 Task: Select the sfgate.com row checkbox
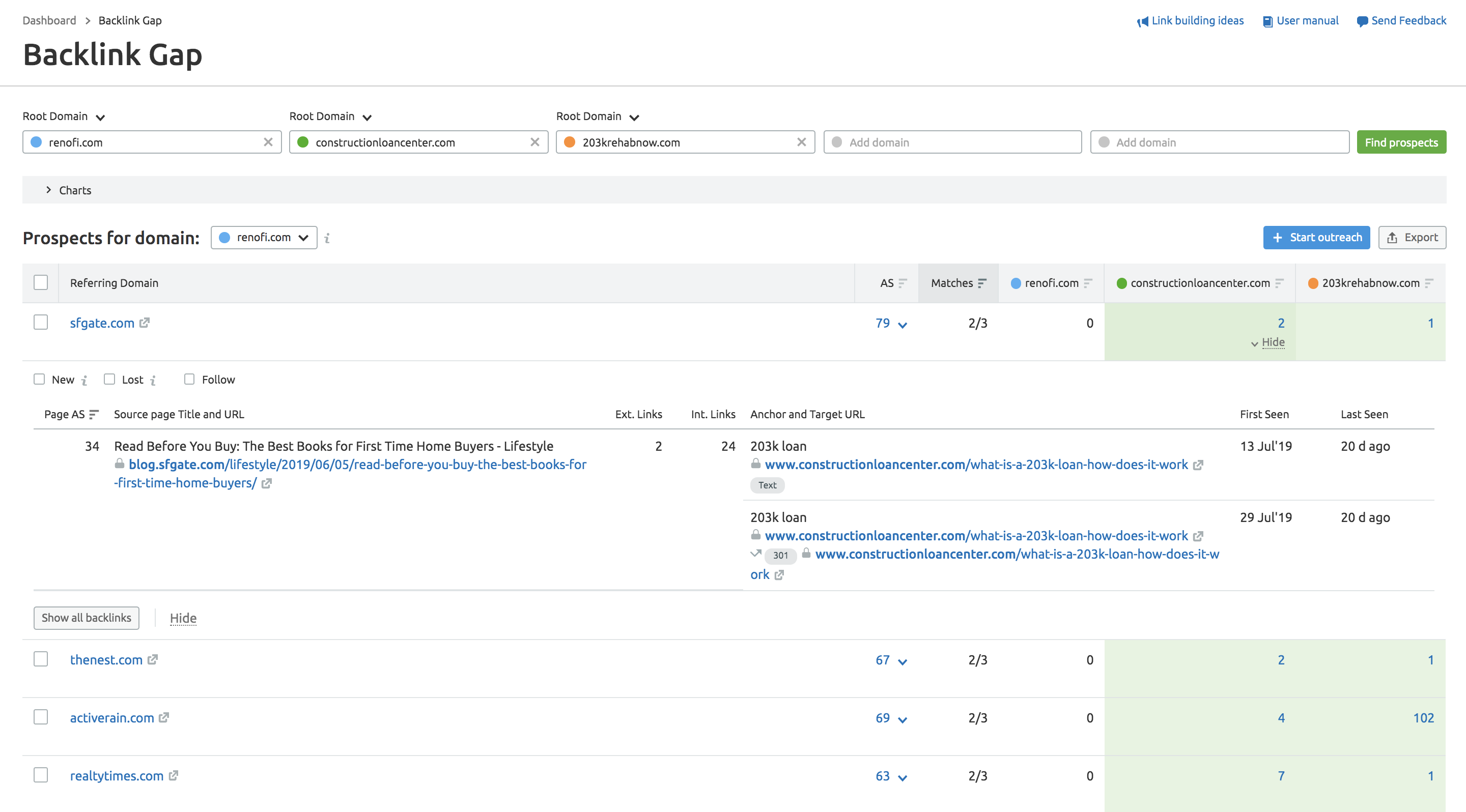click(x=40, y=323)
